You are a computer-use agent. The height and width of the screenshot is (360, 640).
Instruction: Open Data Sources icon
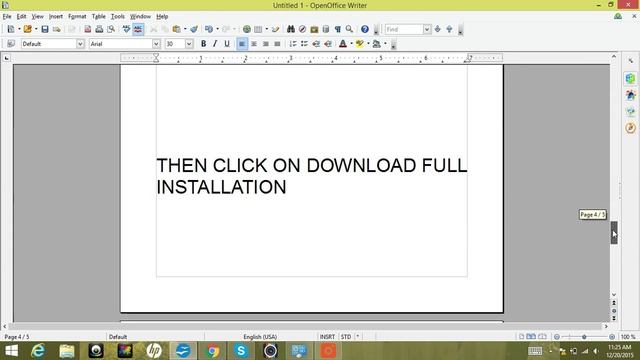(x=326, y=29)
